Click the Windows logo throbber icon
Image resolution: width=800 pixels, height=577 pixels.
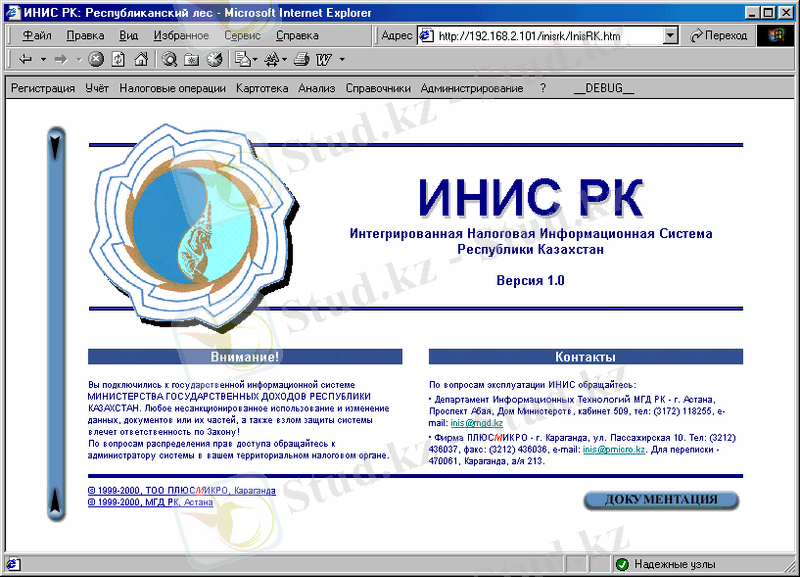777,36
